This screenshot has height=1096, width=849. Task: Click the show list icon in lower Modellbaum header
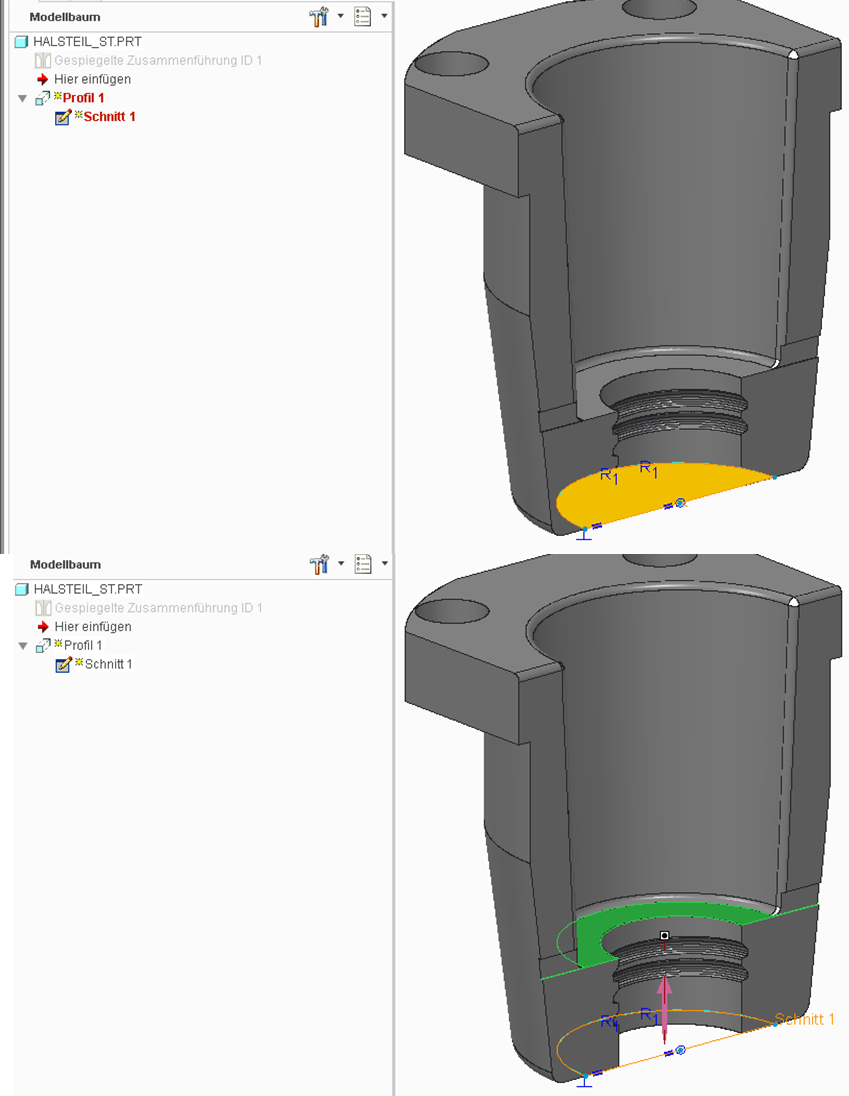[x=362, y=563]
